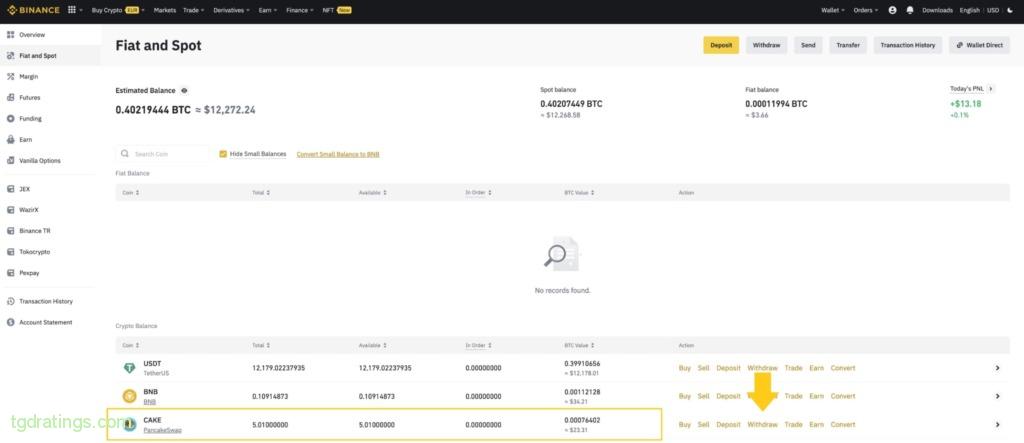Screen dimensions: 1024x443
Task: Click the Futures sidebar icon
Action: (x=10, y=97)
